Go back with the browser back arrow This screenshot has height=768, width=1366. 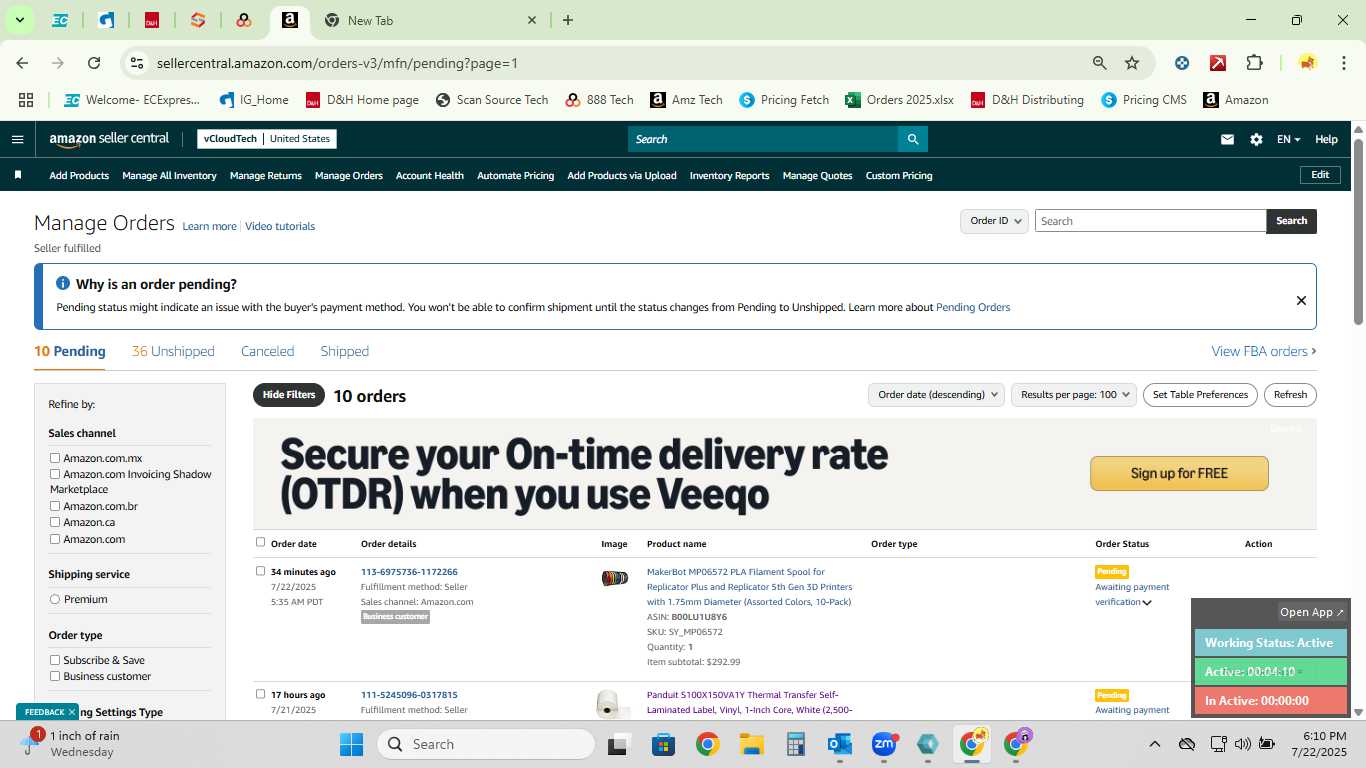click(x=22, y=63)
